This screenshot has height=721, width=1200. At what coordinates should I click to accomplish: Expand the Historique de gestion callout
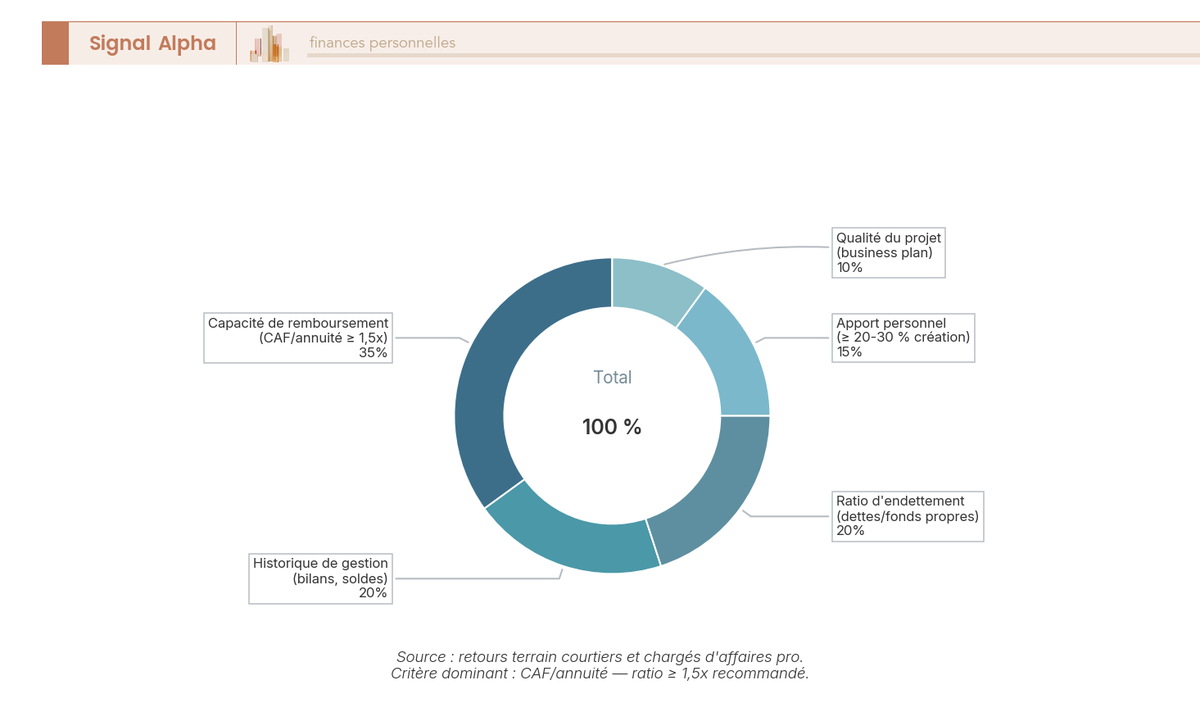[x=320, y=579]
